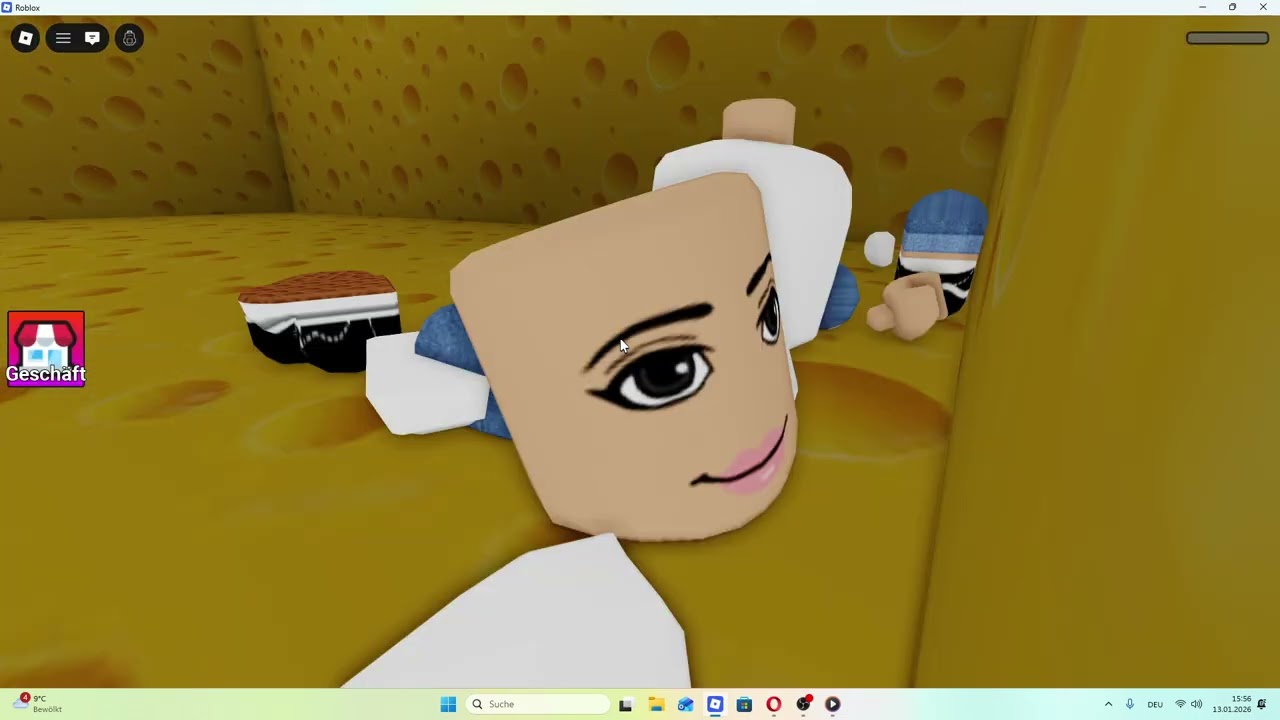Open the Geschäft shop button

point(46,349)
